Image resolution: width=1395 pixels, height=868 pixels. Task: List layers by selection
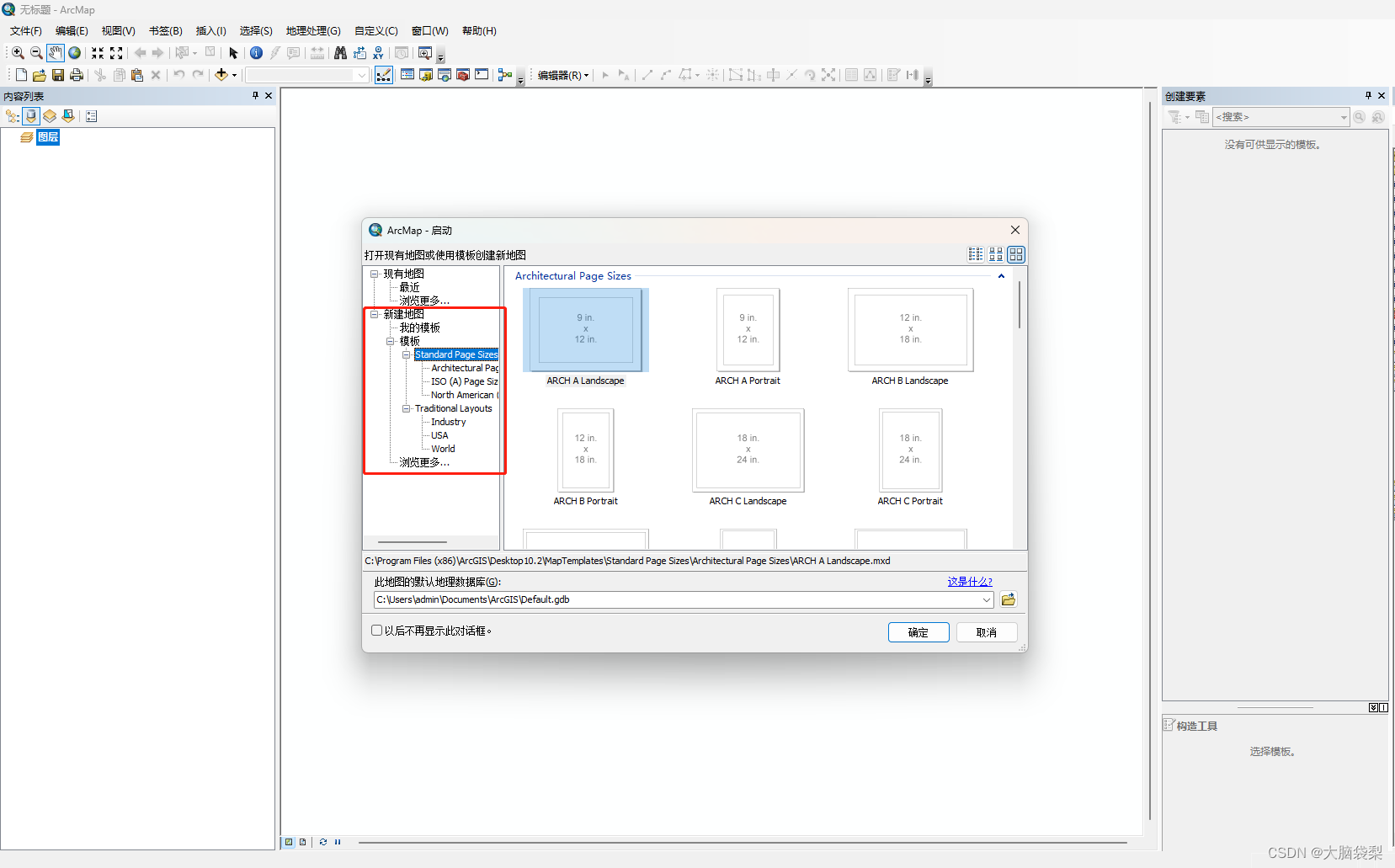click(68, 116)
